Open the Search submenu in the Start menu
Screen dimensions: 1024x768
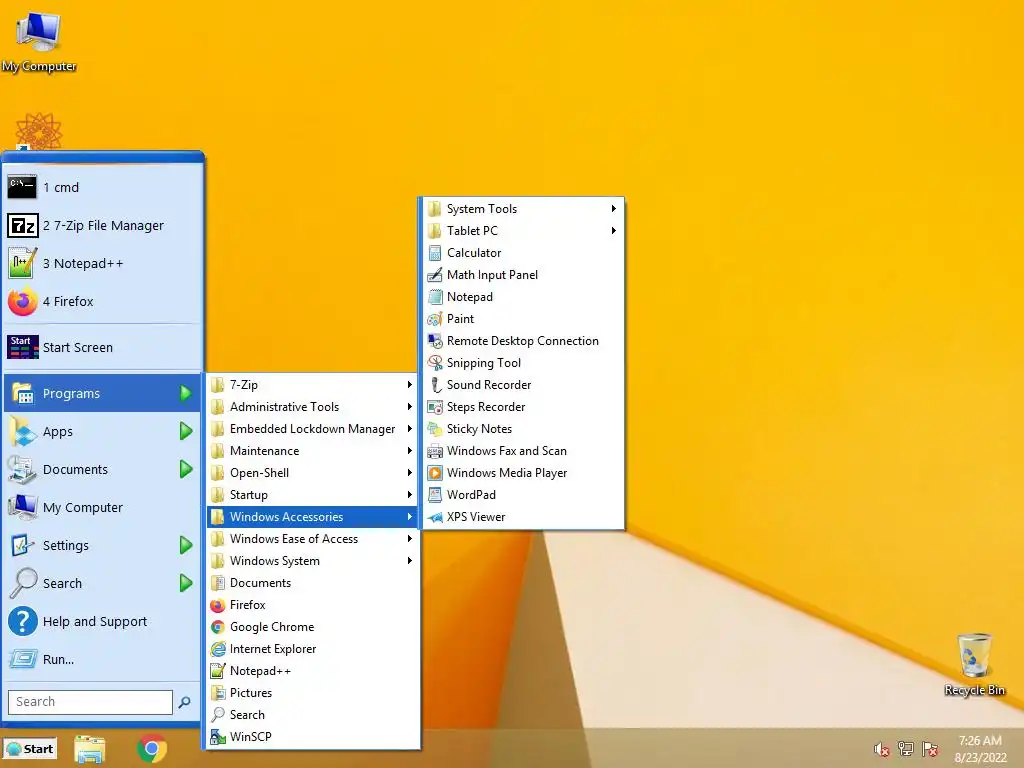103,583
